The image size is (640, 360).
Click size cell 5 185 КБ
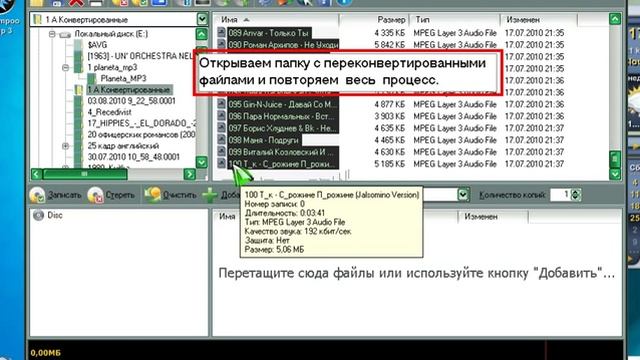(x=389, y=164)
